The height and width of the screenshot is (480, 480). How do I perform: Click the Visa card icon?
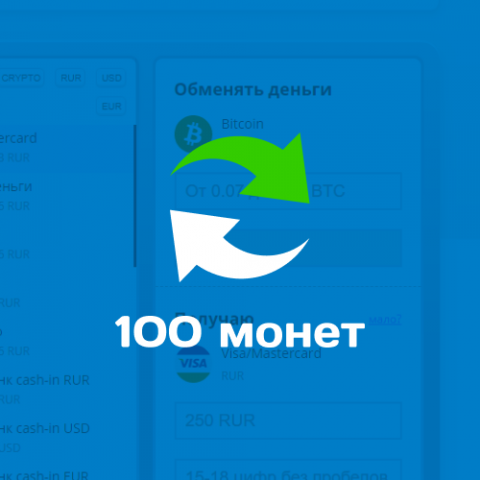click(x=193, y=364)
